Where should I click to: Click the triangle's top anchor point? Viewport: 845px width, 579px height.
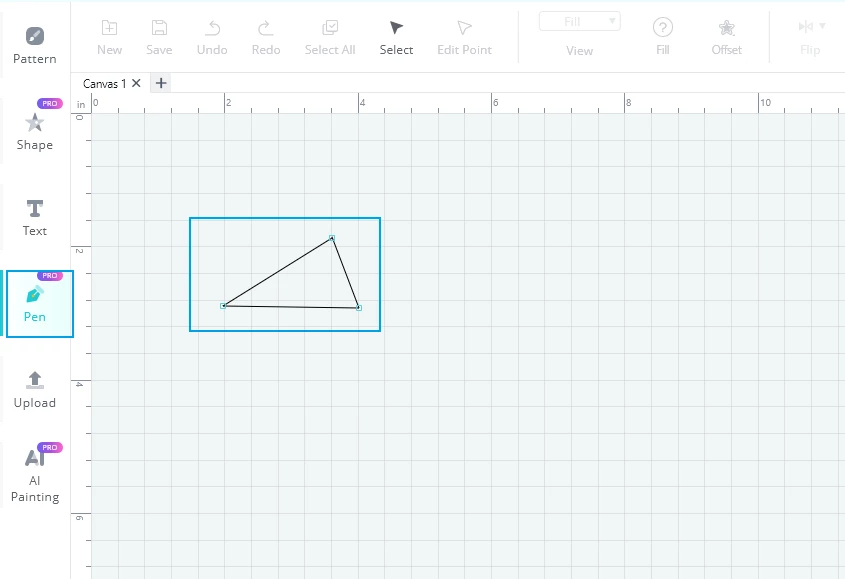click(332, 238)
